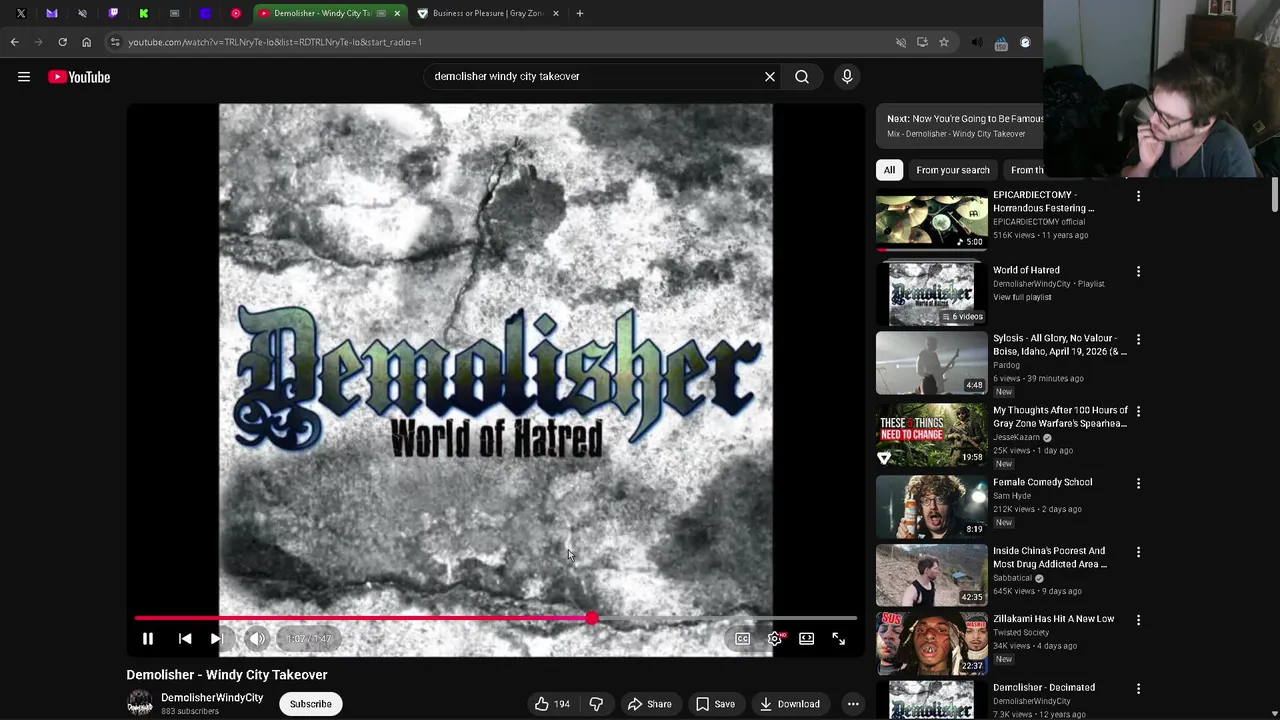Enter full screen with expand icon
Screen dimensions: 1280x720
839,639
